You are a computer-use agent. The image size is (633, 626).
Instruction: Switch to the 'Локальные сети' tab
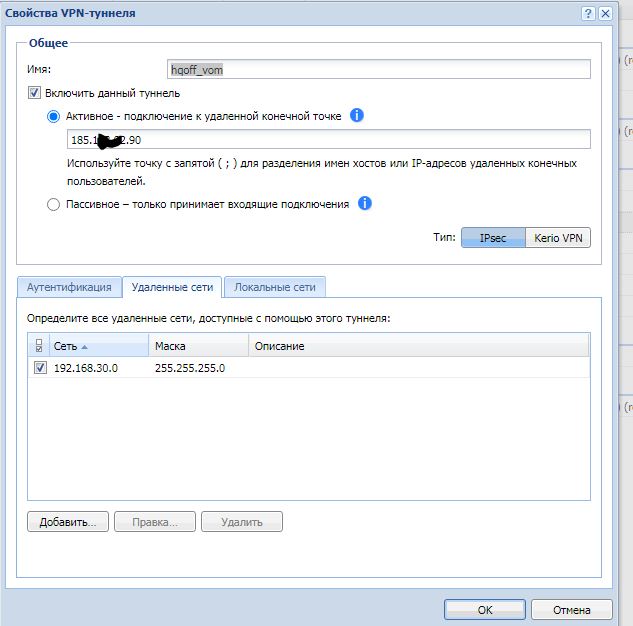275,287
